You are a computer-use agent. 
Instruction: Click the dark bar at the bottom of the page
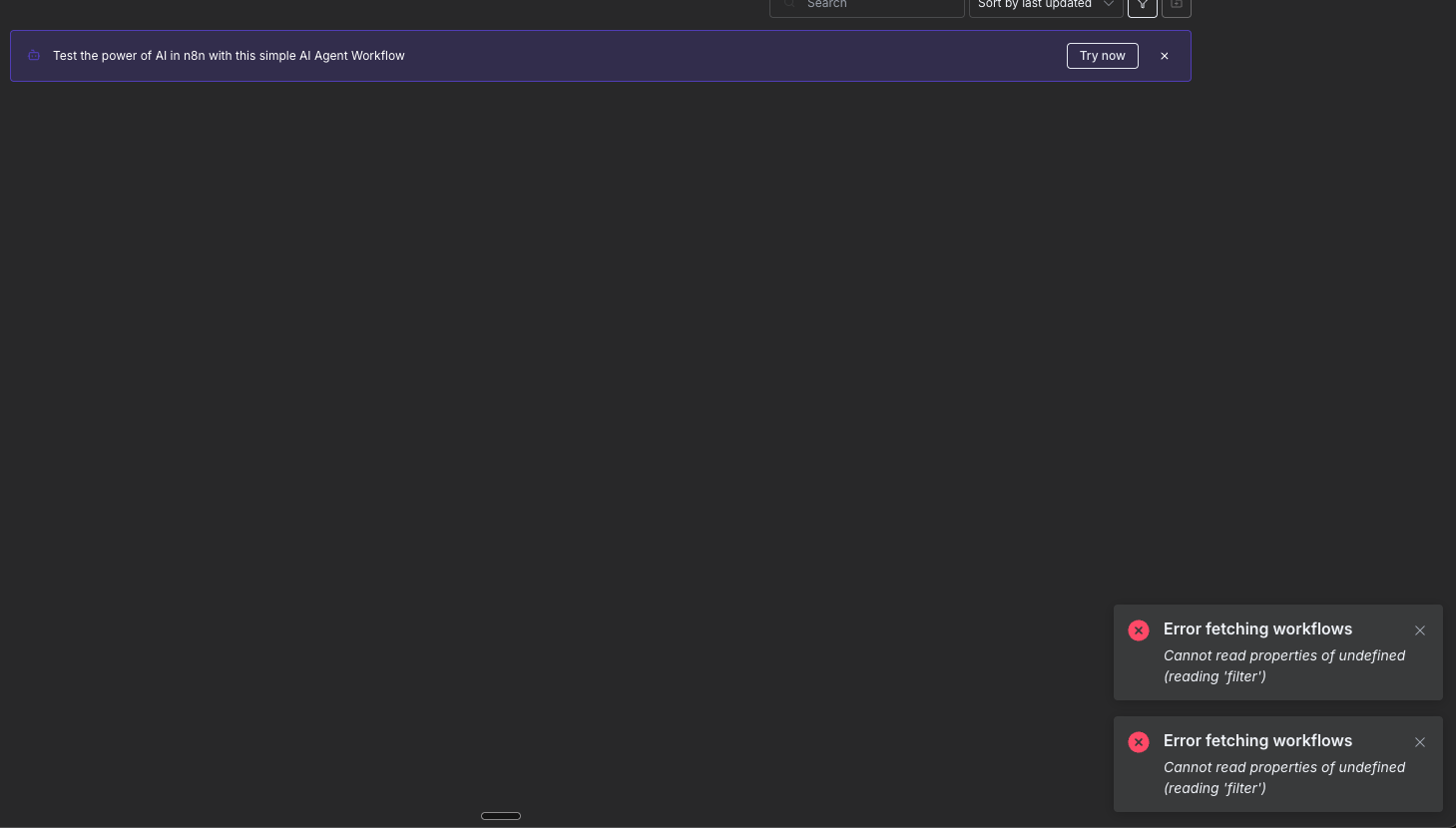point(500,815)
